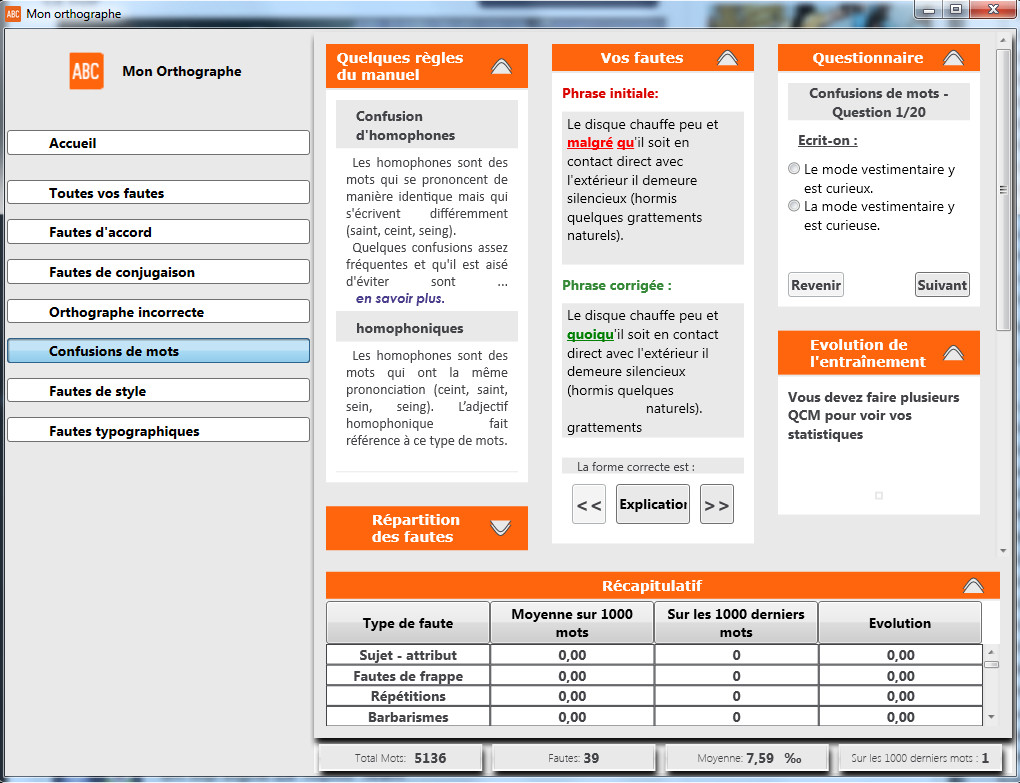Click the green corrected word 'quoiqu'
The width and height of the screenshot is (1020, 783).
pyautogui.click(x=590, y=334)
